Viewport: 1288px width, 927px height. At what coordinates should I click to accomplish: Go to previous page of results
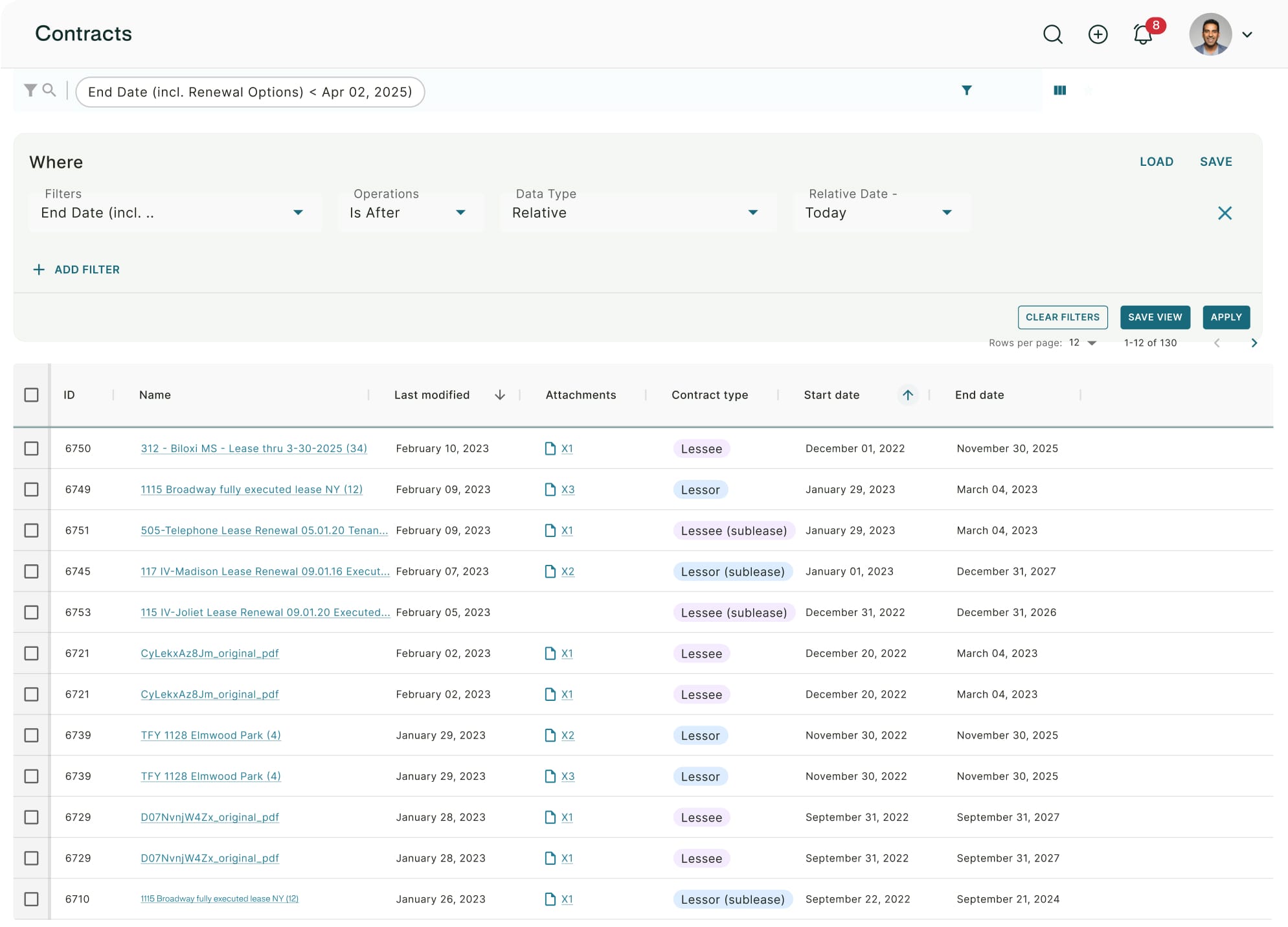point(1217,343)
